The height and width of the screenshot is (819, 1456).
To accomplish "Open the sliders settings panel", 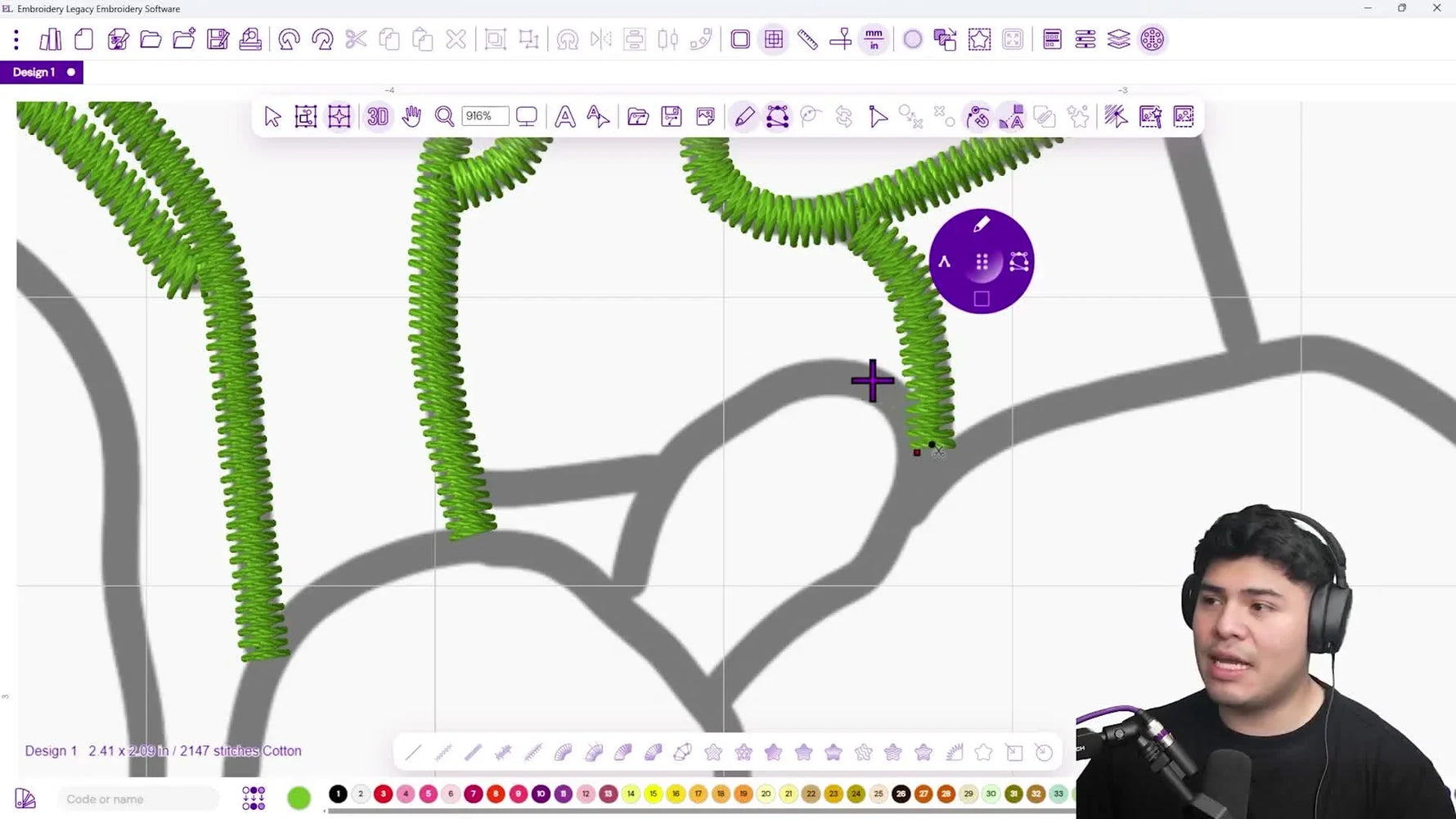I will pyautogui.click(x=1085, y=39).
